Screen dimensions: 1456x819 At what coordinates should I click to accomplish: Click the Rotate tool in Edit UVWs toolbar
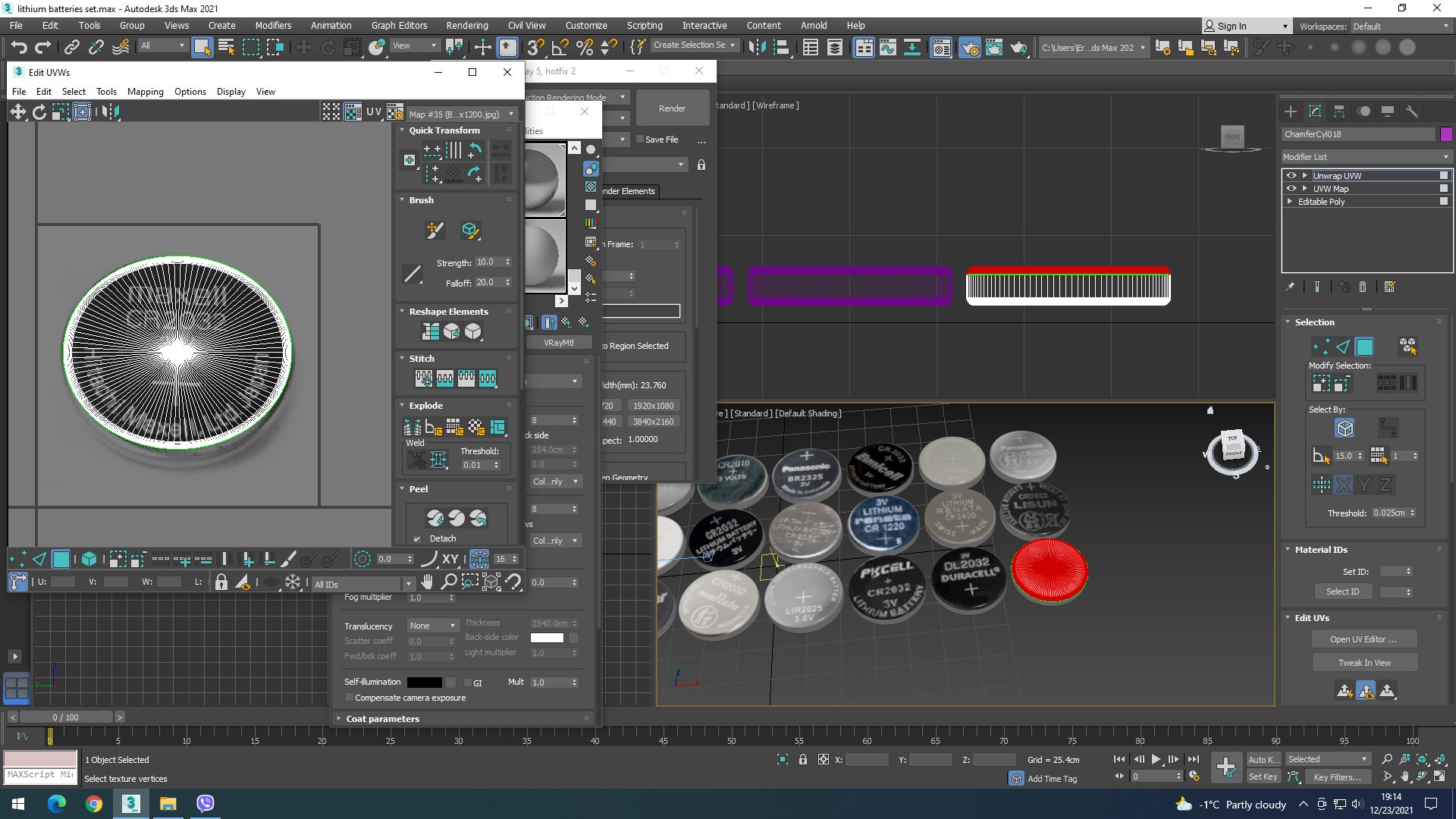coord(39,112)
